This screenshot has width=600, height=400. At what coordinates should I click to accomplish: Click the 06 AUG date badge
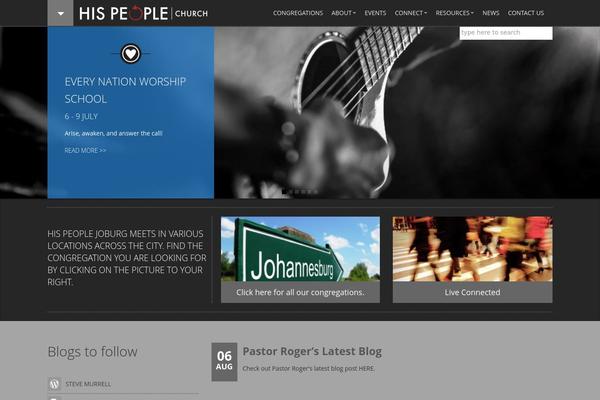click(224, 362)
